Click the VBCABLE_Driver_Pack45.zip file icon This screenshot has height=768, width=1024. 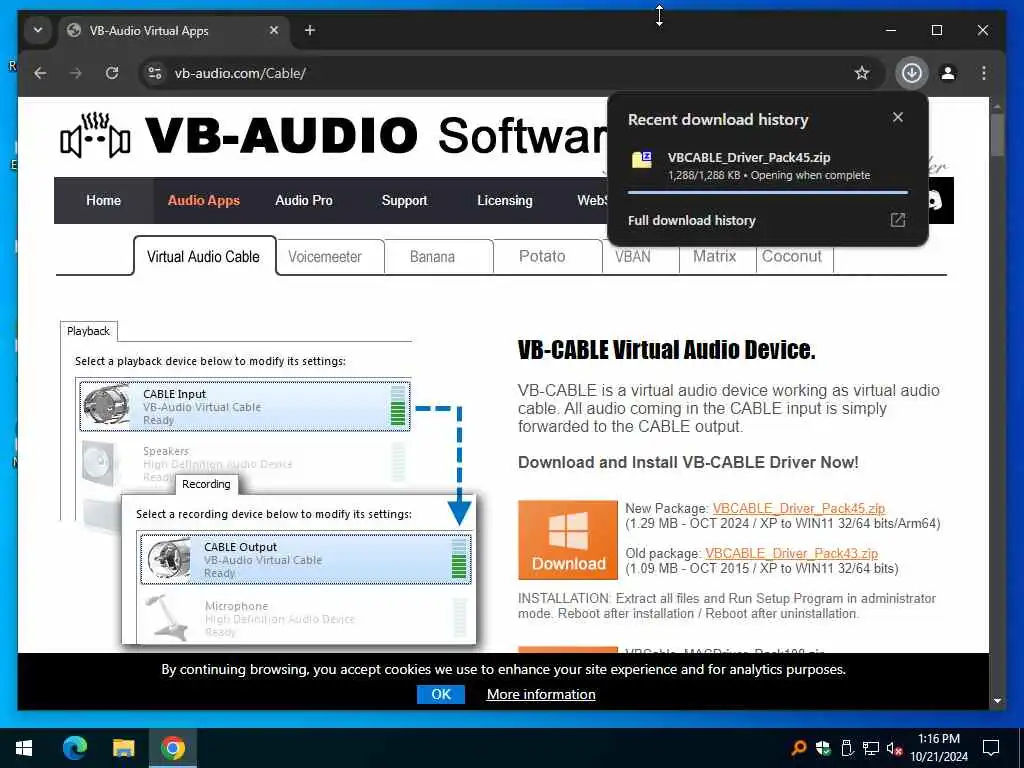coord(641,160)
